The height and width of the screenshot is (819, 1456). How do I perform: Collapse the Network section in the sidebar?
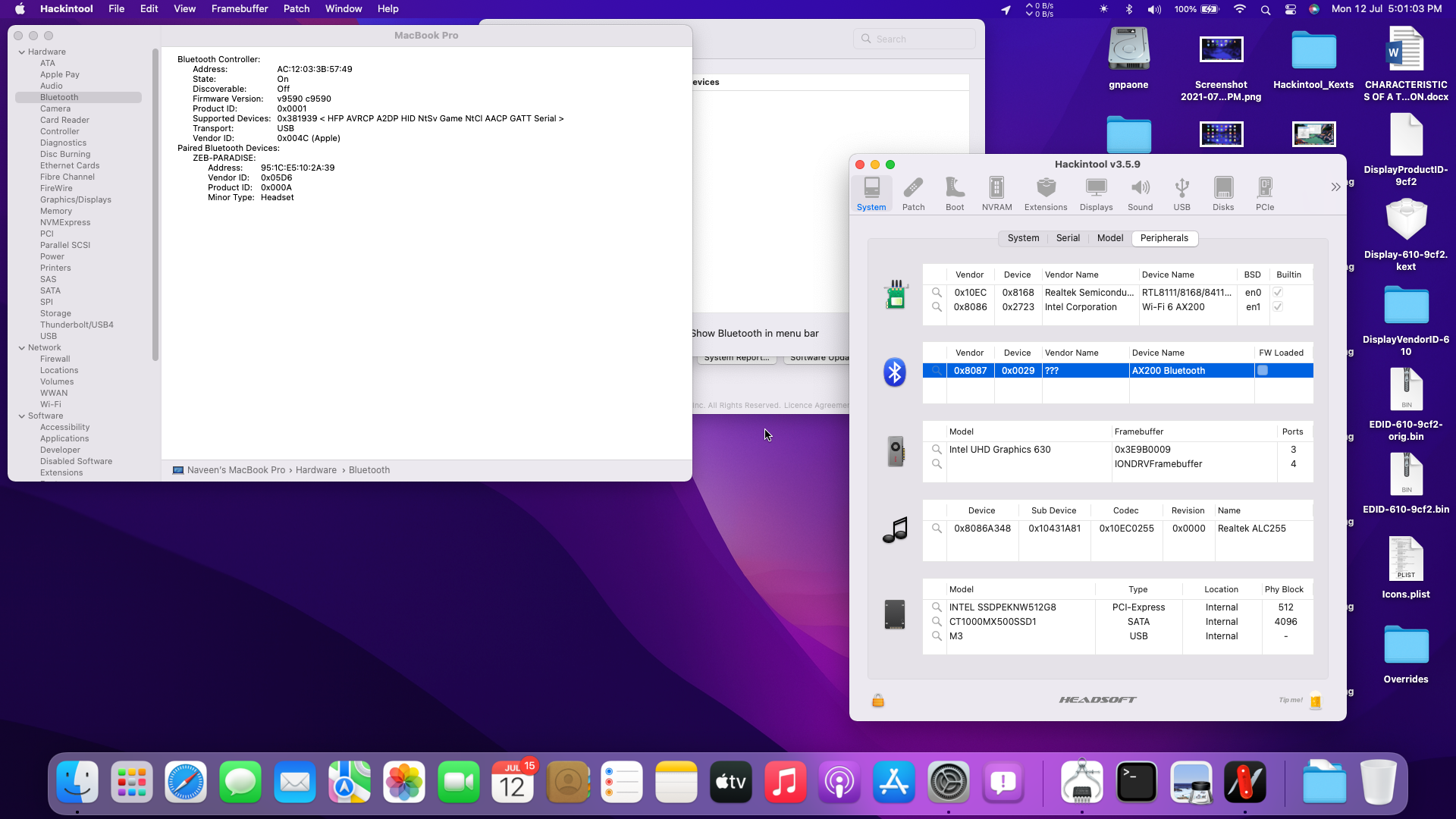(x=21, y=347)
